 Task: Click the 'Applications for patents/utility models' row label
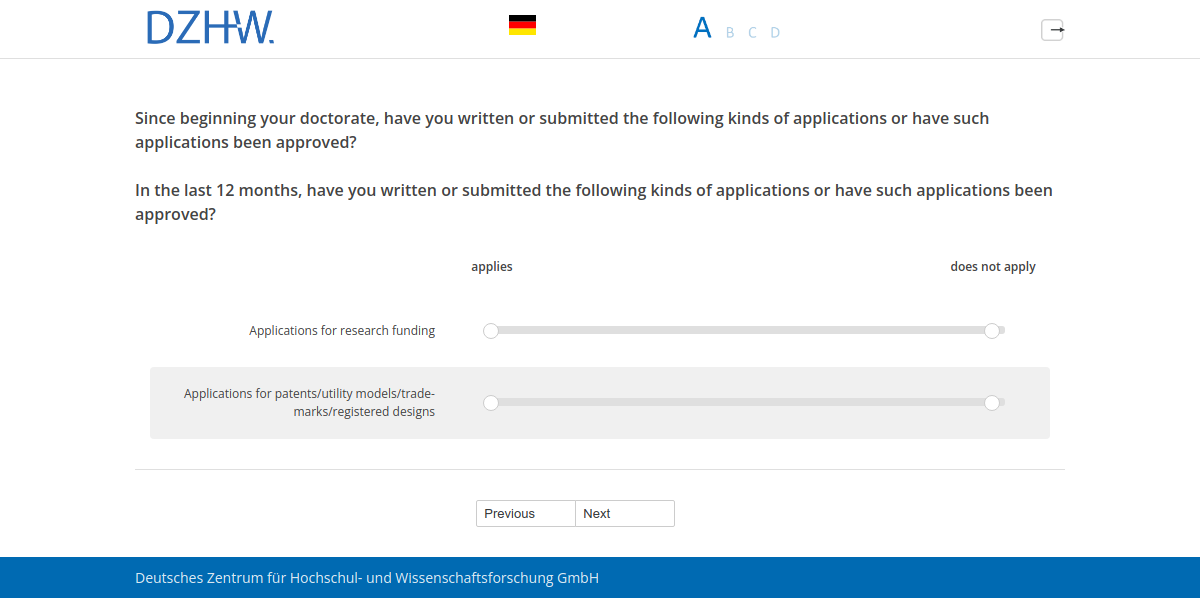coord(310,402)
